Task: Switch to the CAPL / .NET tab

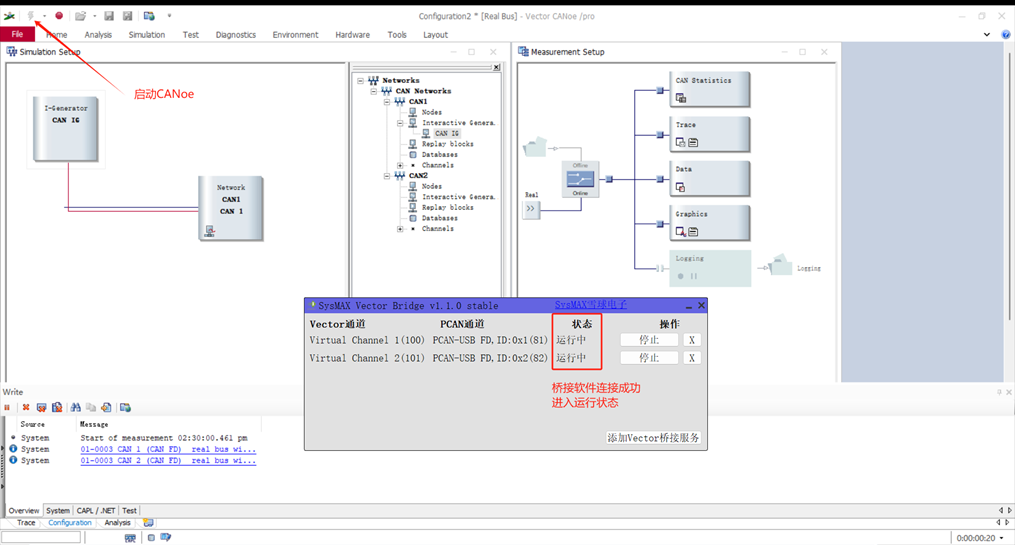Action: [x=97, y=511]
